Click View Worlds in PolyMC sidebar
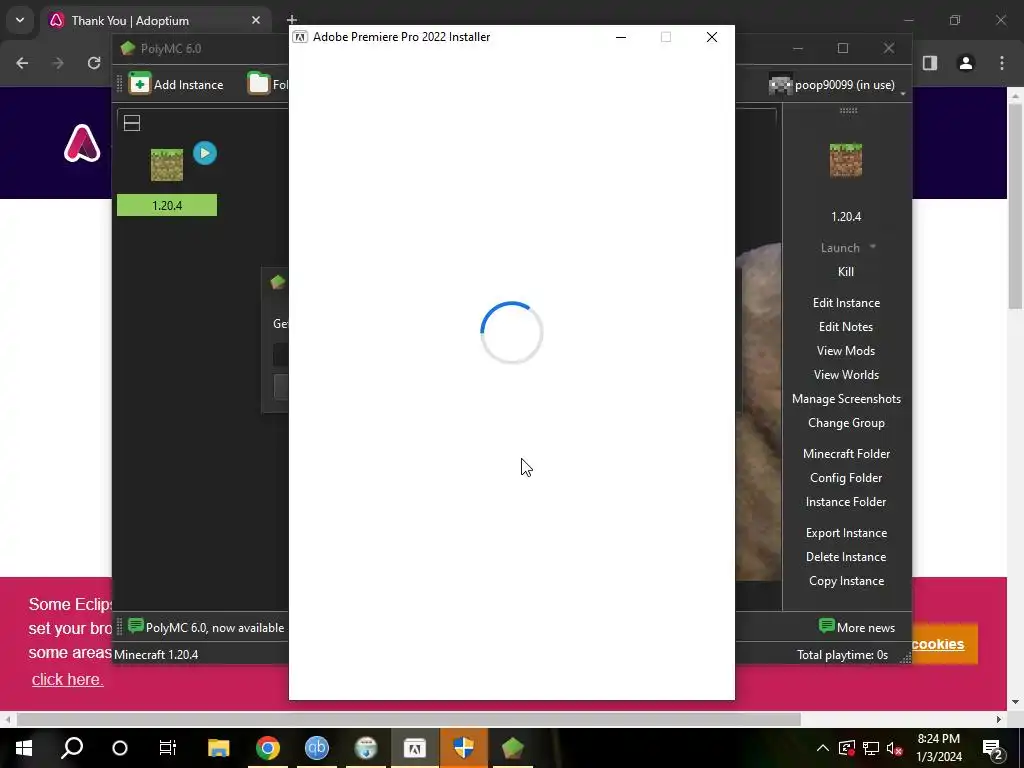Viewport: 1024px width, 768px height. [846, 375]
